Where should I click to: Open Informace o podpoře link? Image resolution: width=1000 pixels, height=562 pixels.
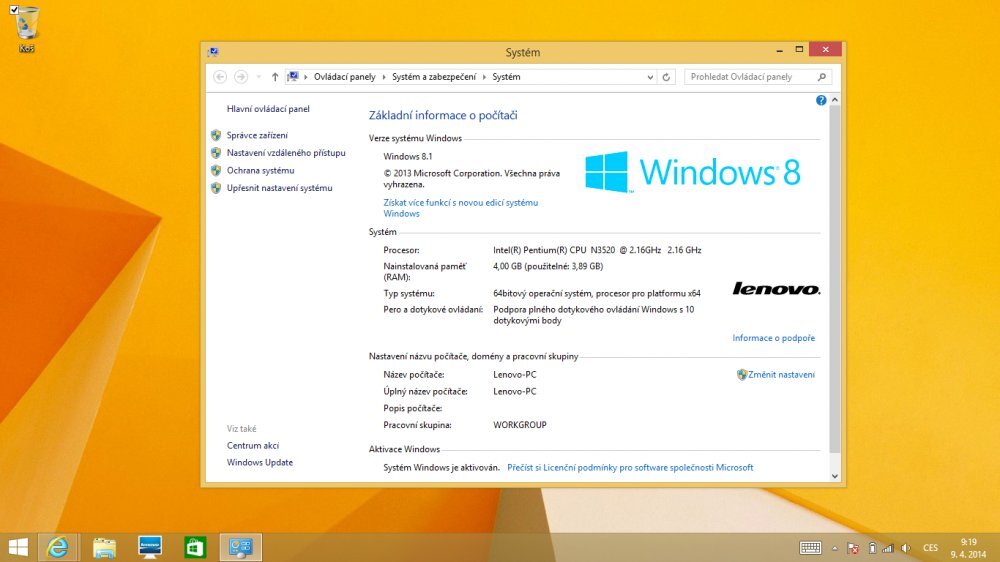coord(774,338)
